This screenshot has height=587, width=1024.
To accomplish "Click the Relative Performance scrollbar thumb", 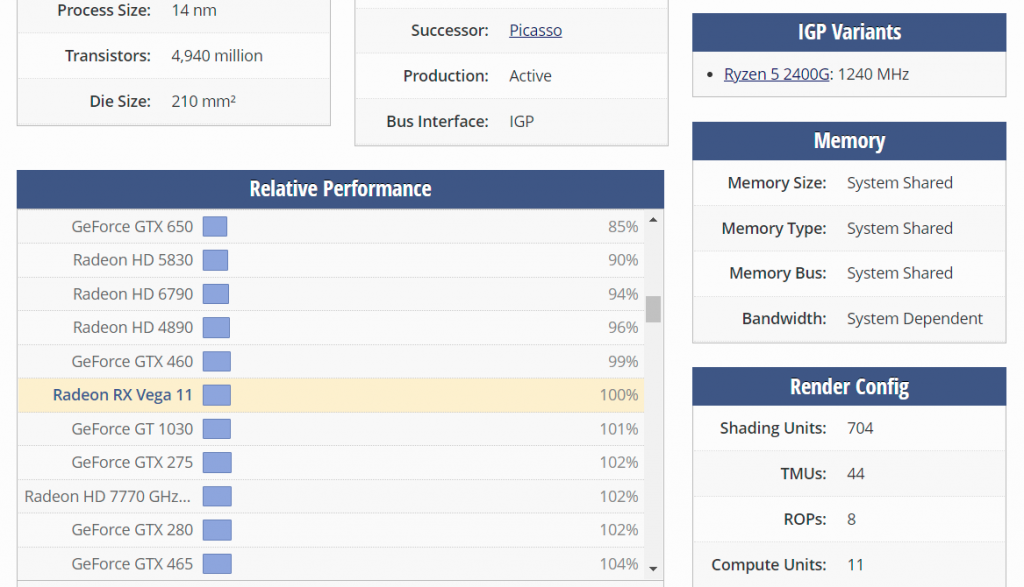I will tap(653, 309).
